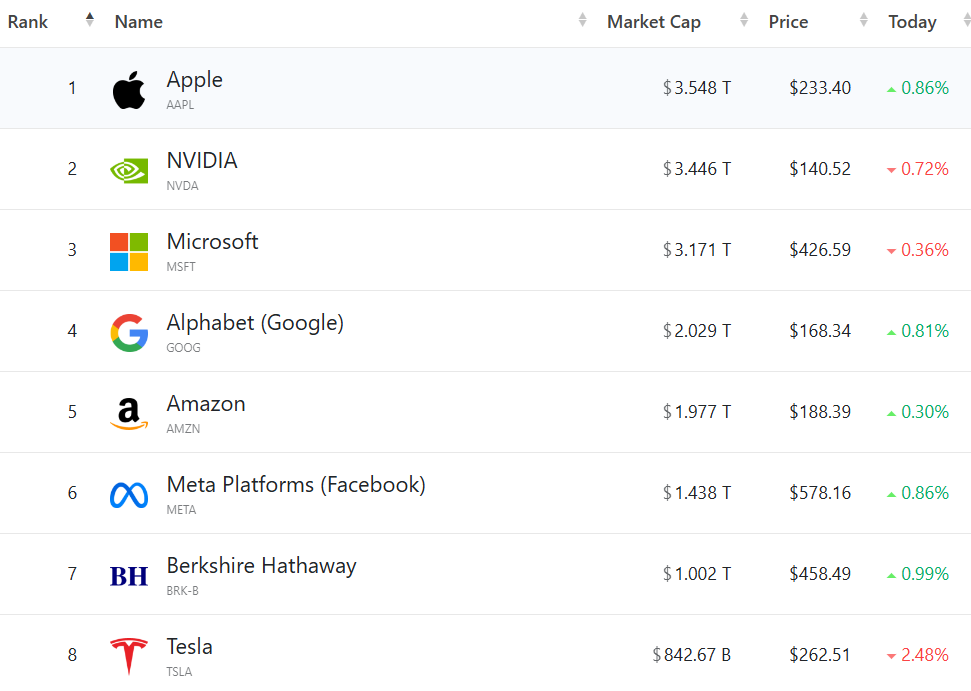Click the Today column header
Viewport: 971px width, 691px height.
pyautogui.click(x=912, y=22)
